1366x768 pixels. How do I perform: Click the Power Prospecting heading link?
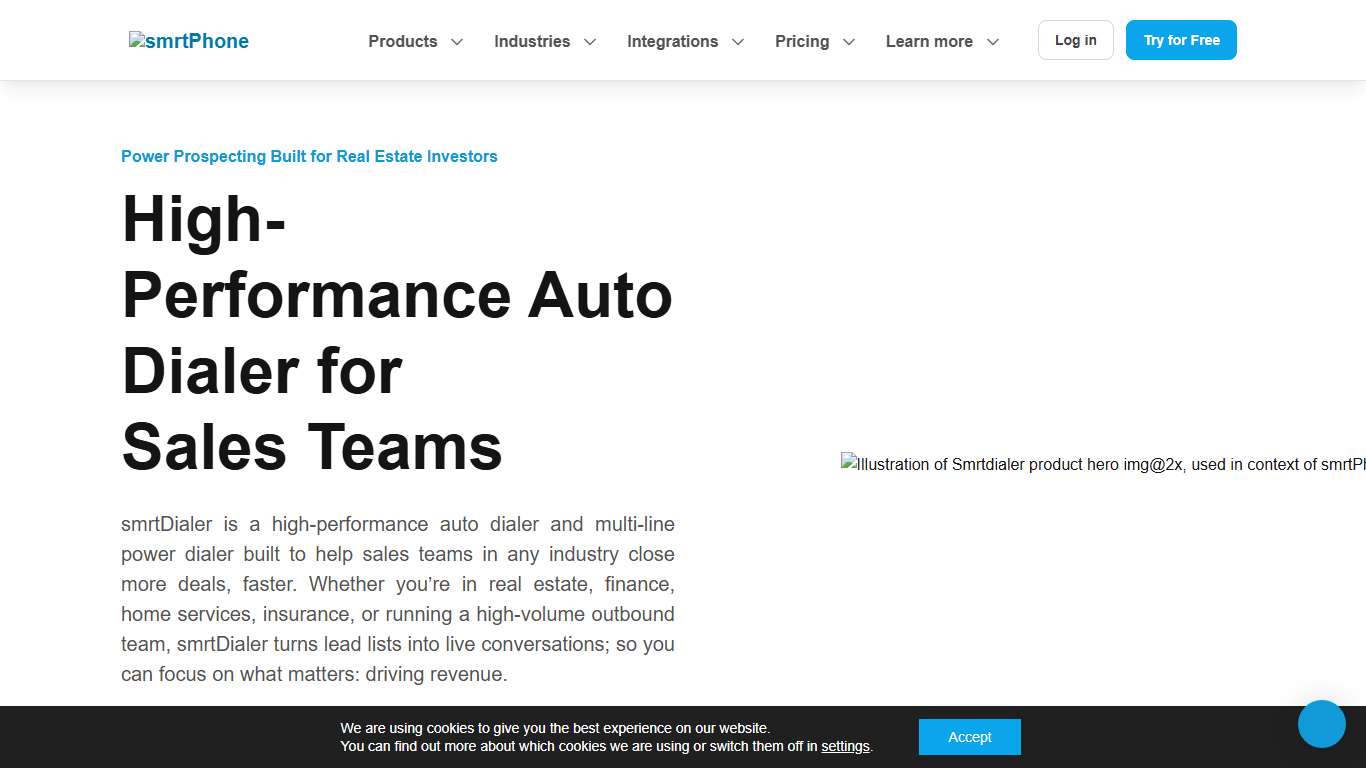point(309,156)
